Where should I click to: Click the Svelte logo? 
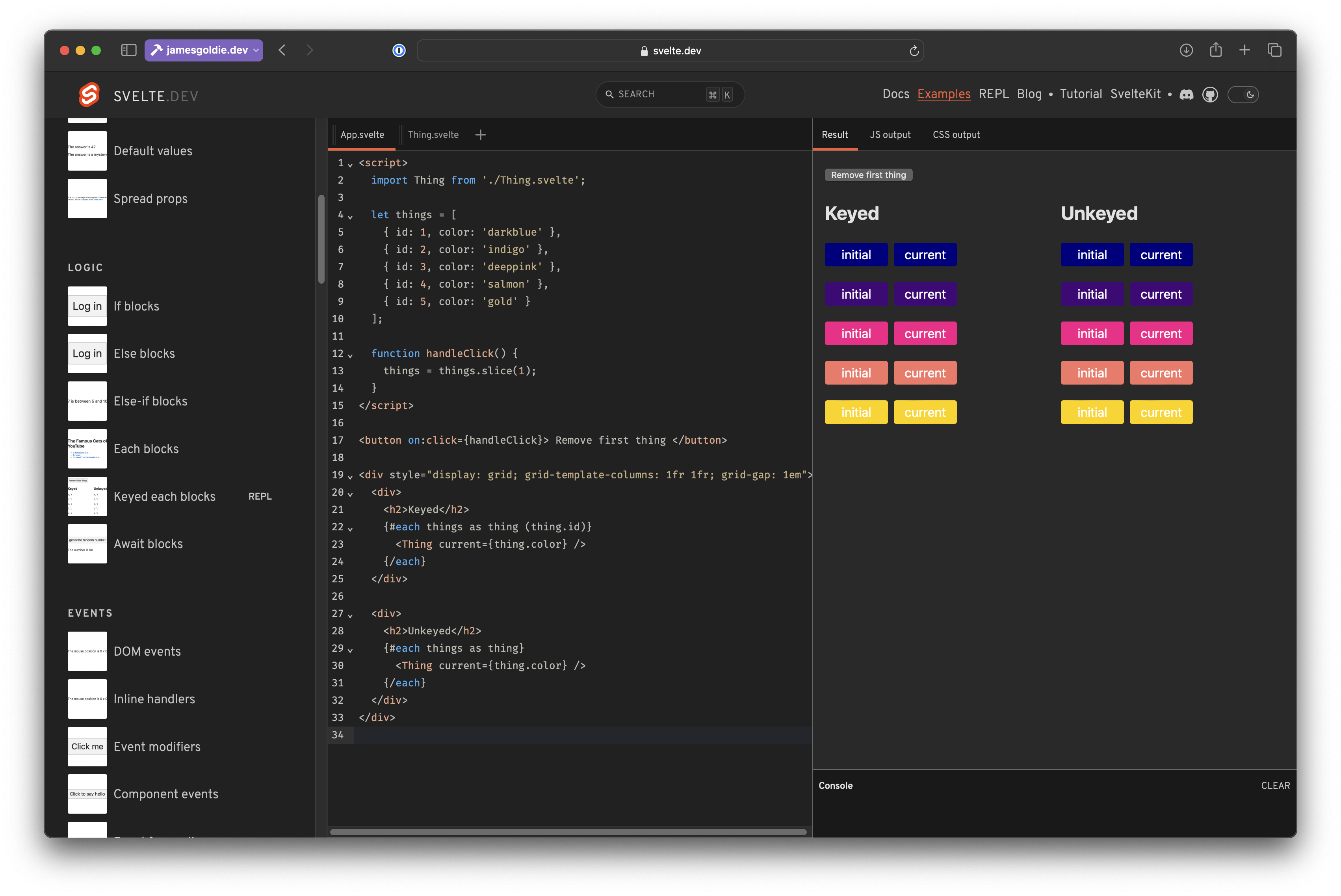[x=89, y=95]
